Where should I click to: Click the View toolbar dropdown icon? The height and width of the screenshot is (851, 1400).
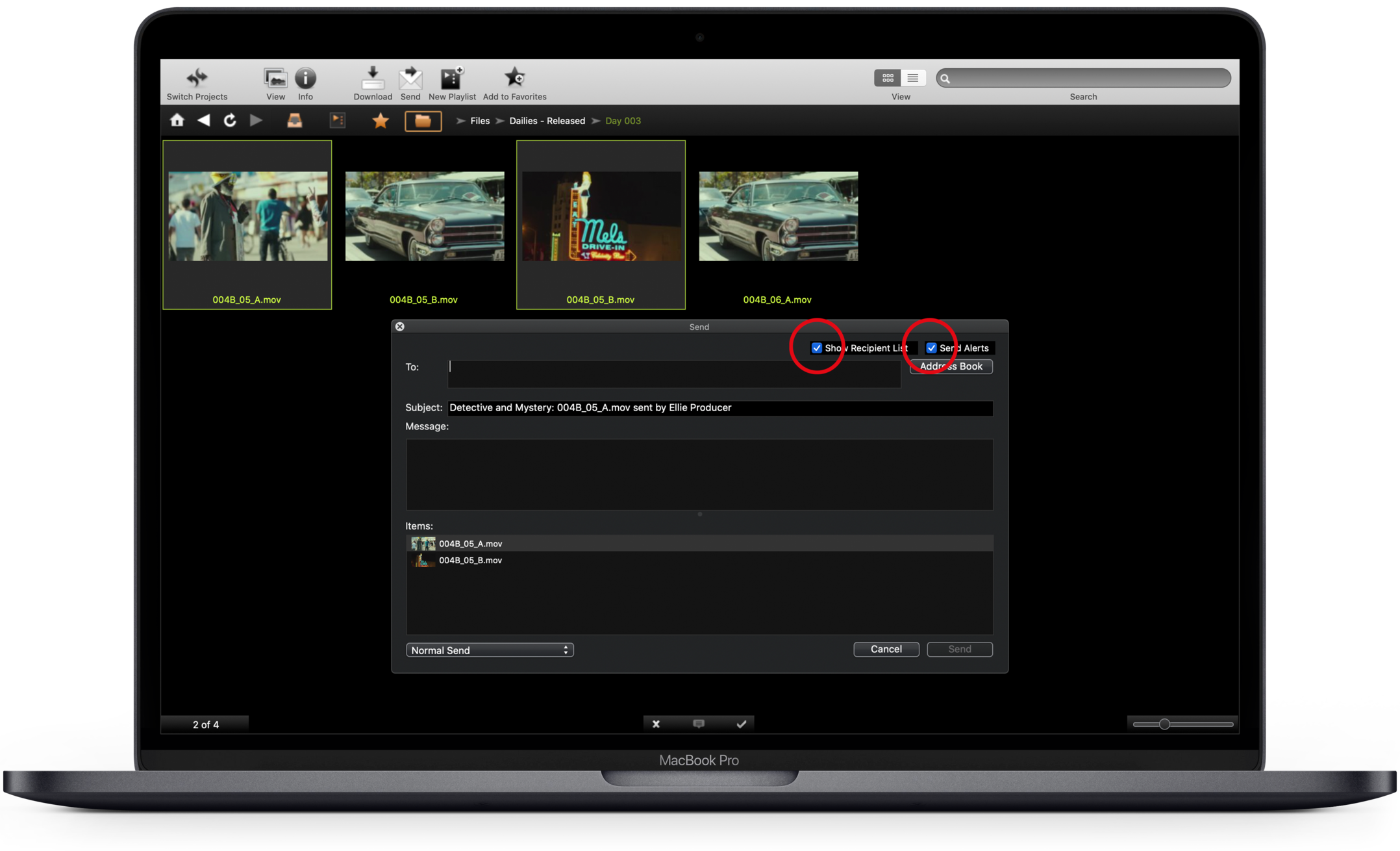pyautogui.click(x=275, y=78)
